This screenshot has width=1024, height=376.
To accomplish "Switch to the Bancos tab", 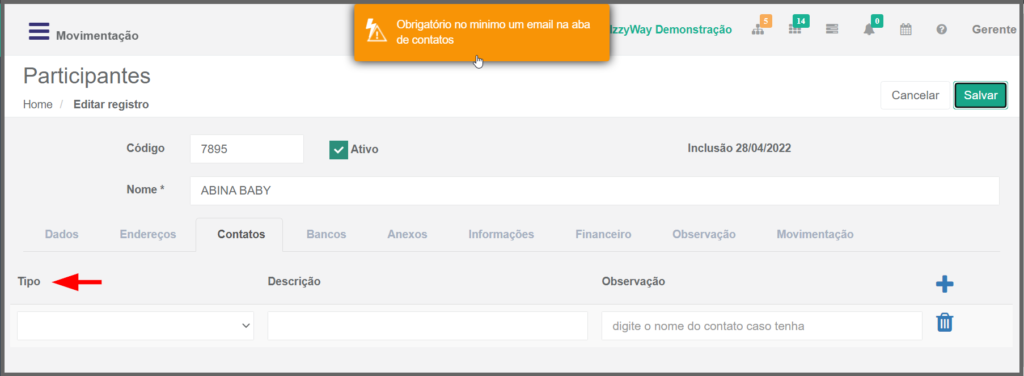I will 326,234.
